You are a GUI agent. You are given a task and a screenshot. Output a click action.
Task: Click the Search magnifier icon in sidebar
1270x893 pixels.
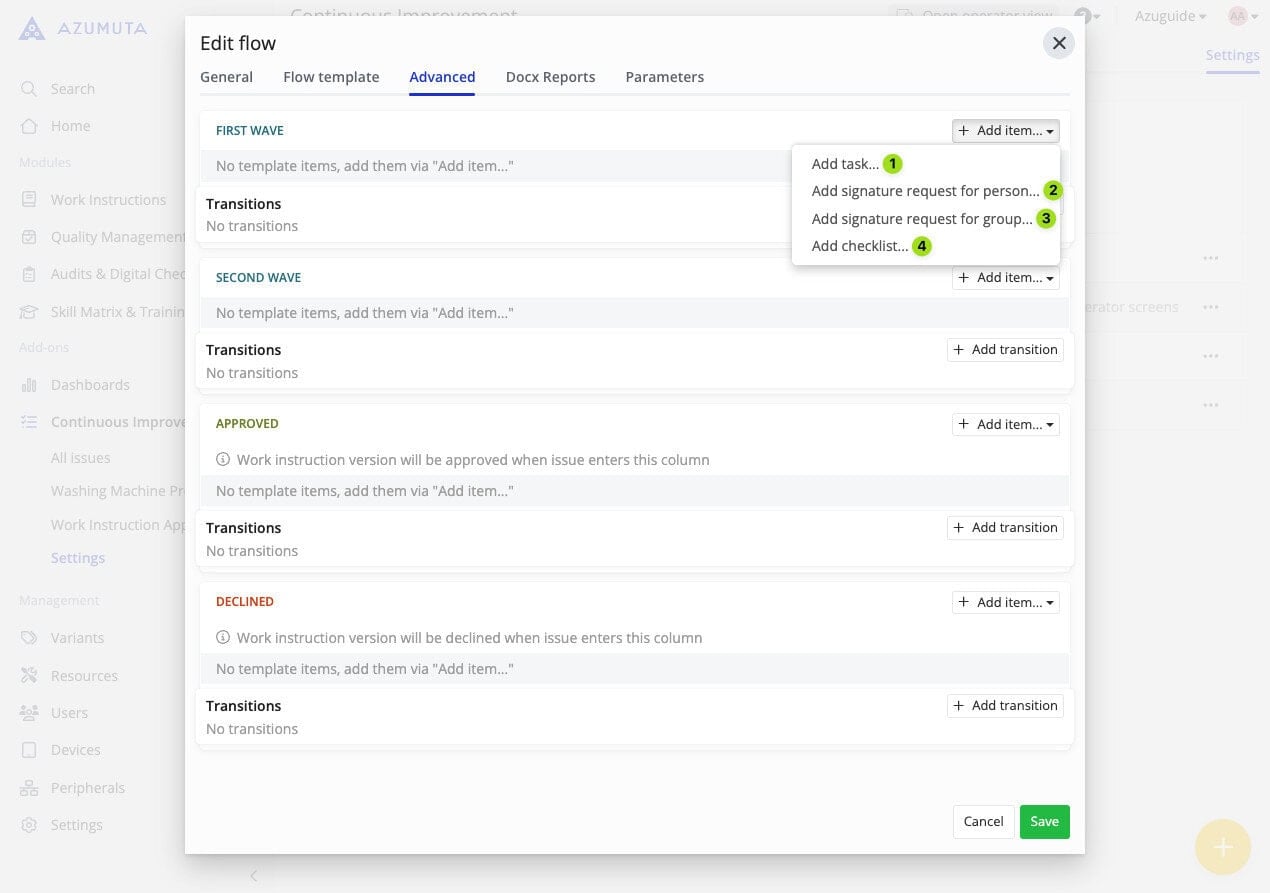tap(29, 89)
